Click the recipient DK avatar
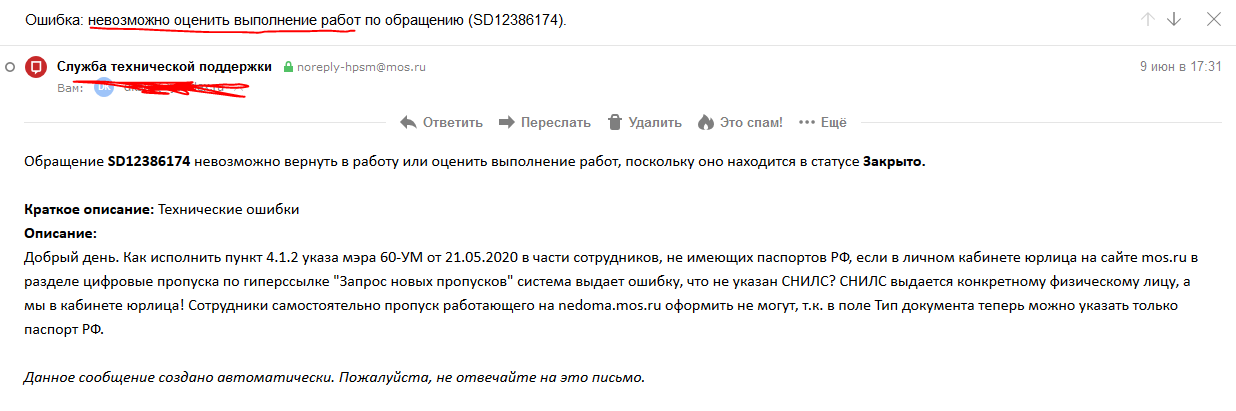This screenshot has width=1236, height=411. pos(103,87)
